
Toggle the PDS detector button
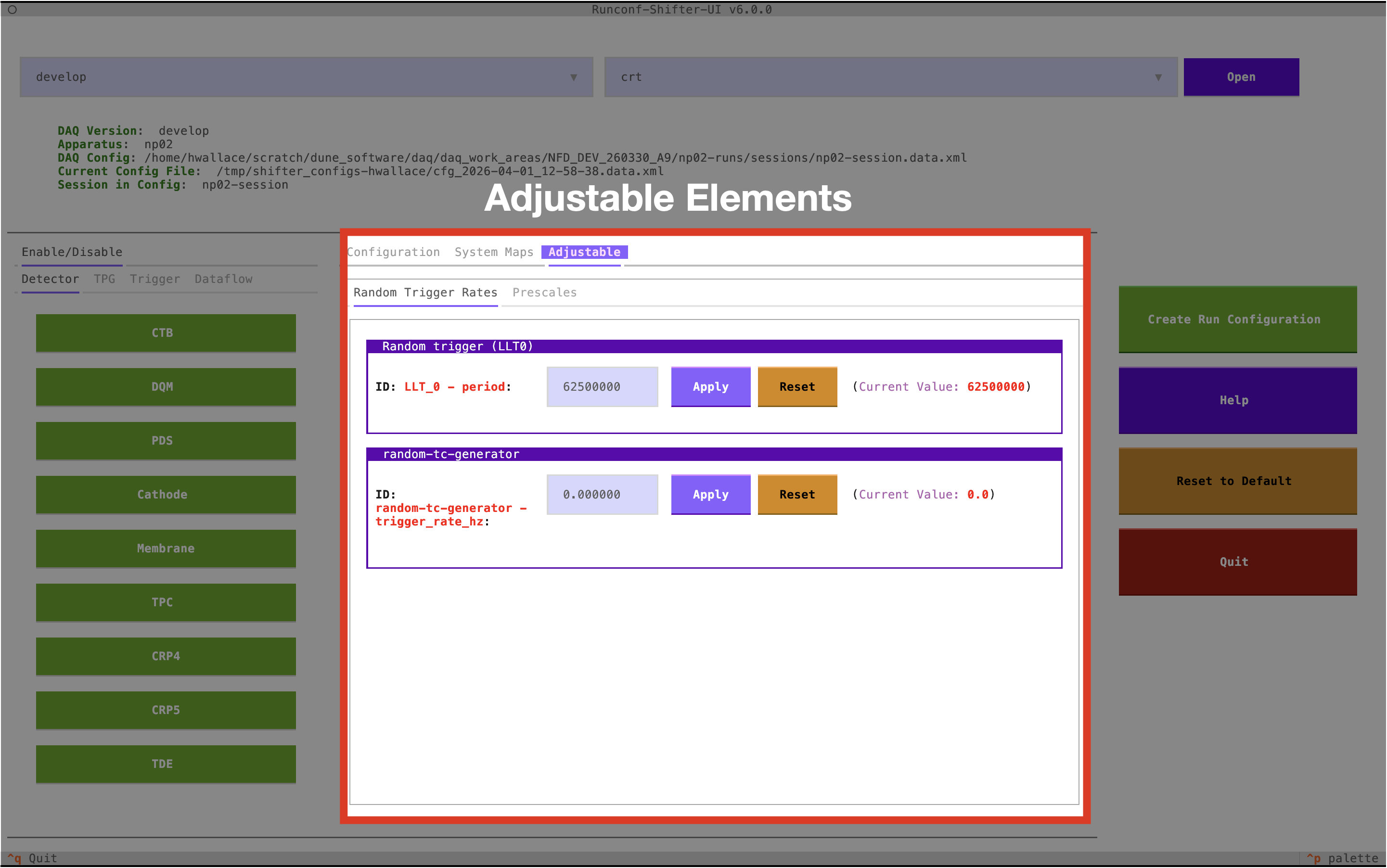pyautogui.click(x=166, y=441)
